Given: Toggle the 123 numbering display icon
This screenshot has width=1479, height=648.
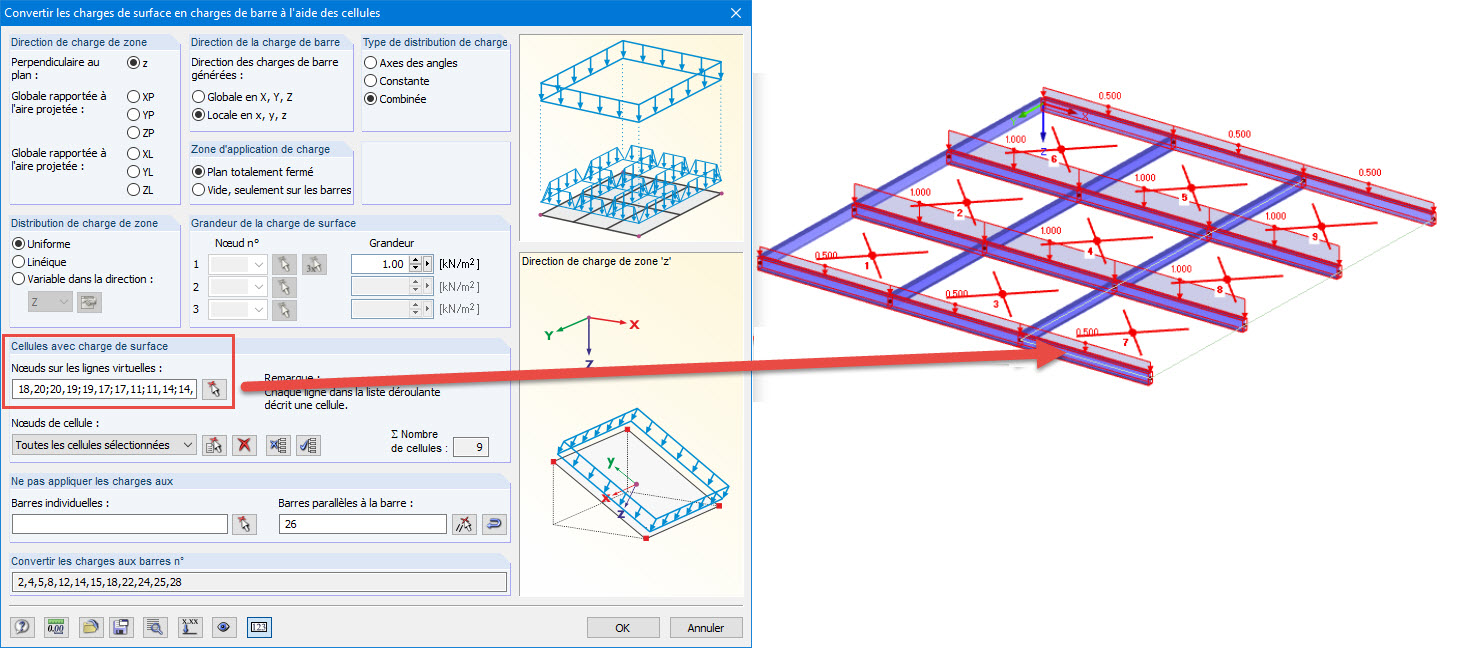Looking at the screenshot, I should (259, 628).
